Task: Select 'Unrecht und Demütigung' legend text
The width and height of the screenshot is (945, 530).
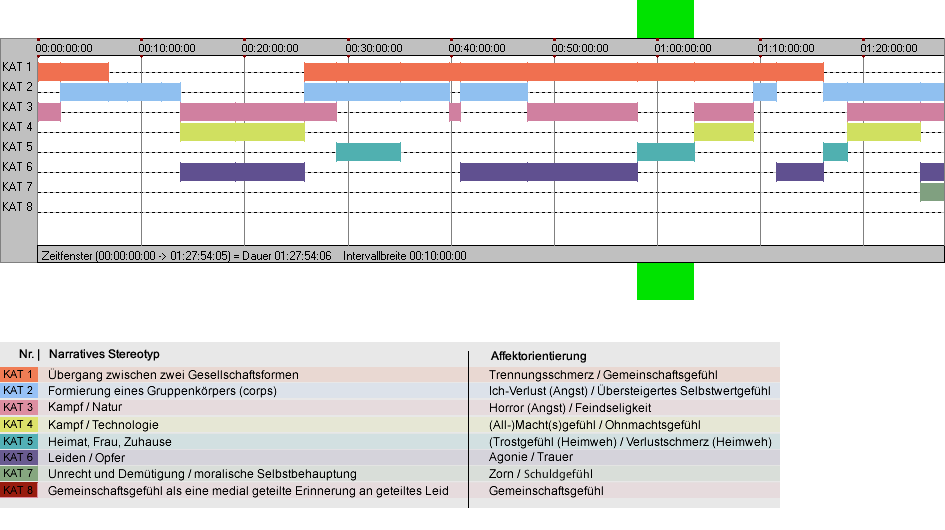Action: click(x=117, y=474)
